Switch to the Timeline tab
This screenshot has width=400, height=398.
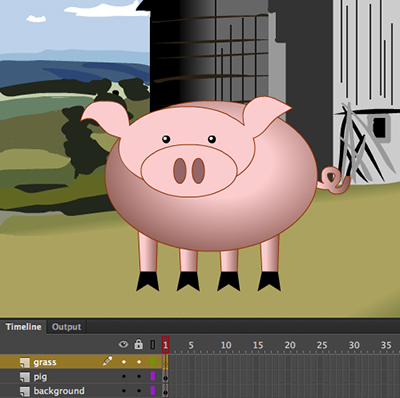(x=23, y=327)
